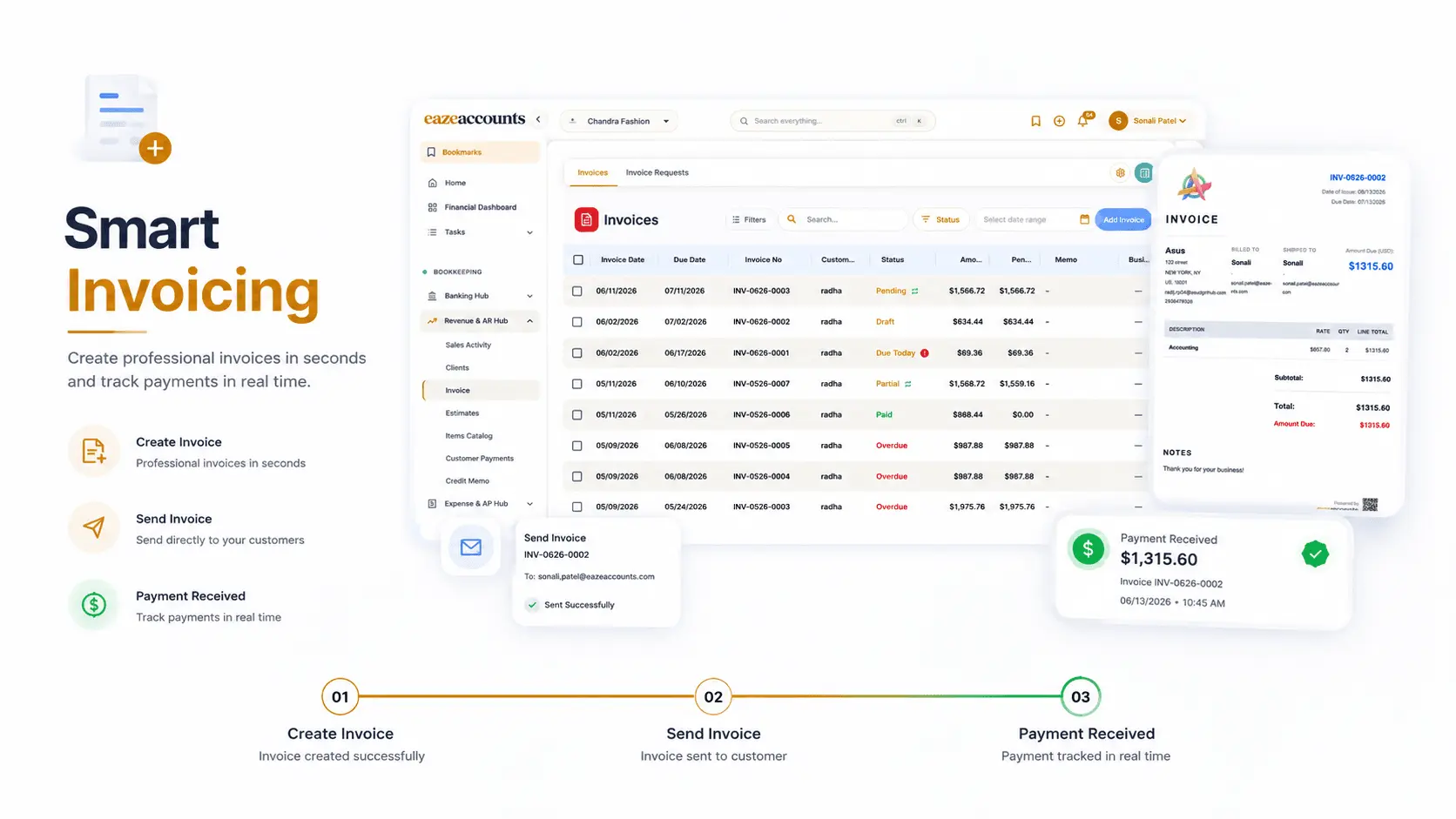Click the Status filter button
Screen dimensions: 1456x819
941,219
